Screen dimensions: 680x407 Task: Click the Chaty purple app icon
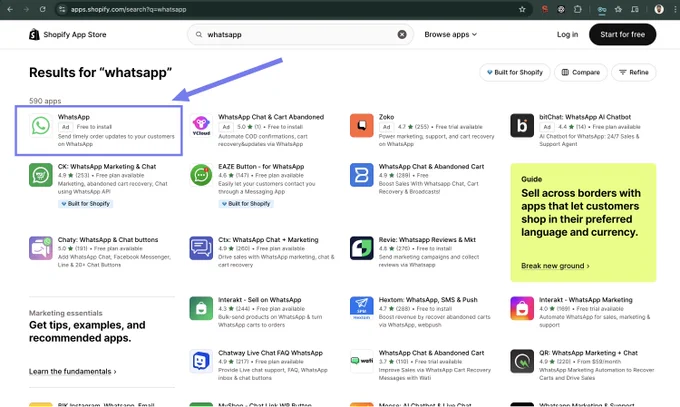pos(40,248)
